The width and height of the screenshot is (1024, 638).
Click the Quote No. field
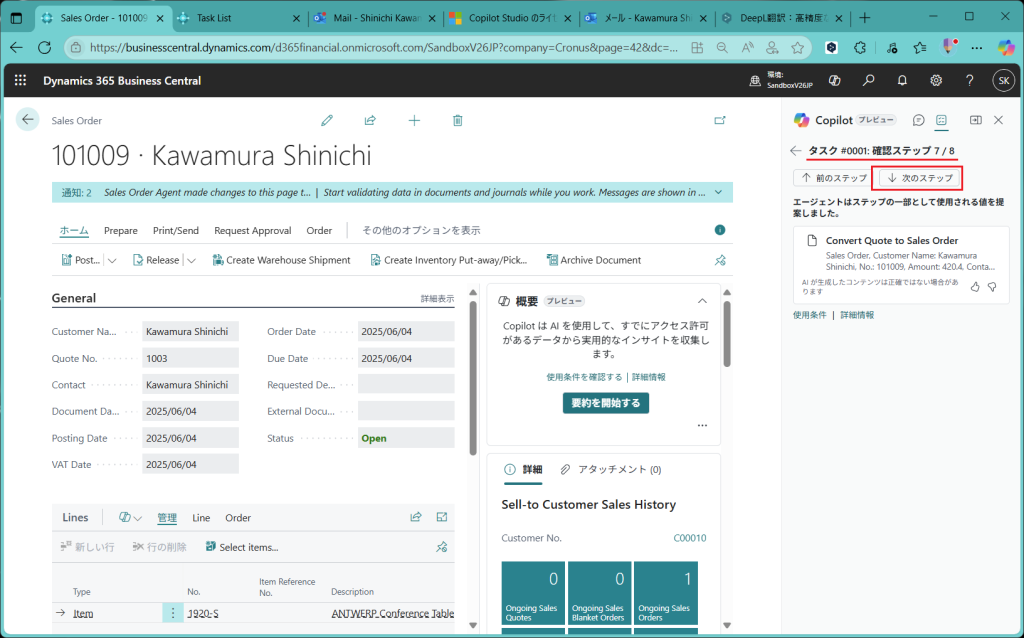click(x=191, y=358)
